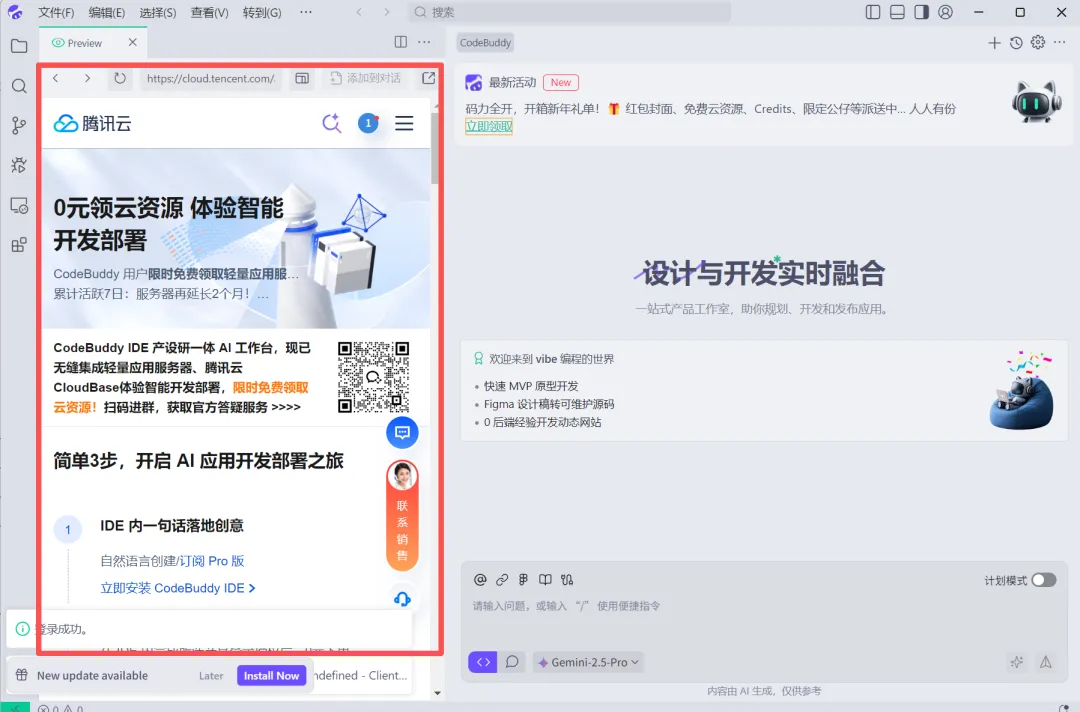The height and width of the screenshot is (712, 1080).
Task: Switch to chat ask mode button
Action: tap(512, 662)
